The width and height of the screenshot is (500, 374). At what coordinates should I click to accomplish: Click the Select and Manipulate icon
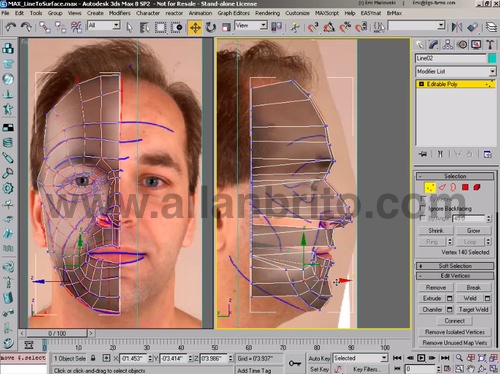295,27
